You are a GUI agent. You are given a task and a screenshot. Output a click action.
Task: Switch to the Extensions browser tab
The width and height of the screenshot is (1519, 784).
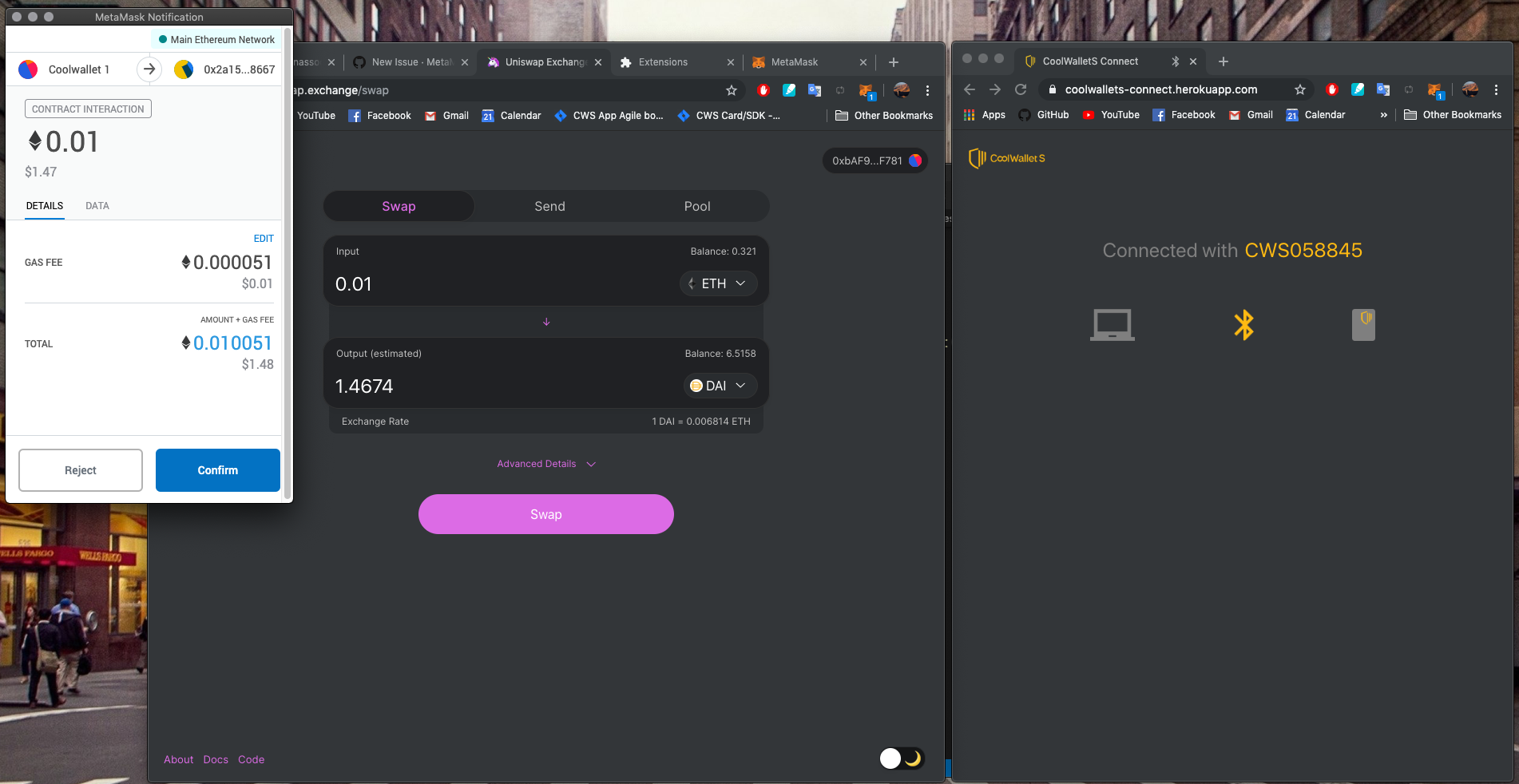click(677, 62)
